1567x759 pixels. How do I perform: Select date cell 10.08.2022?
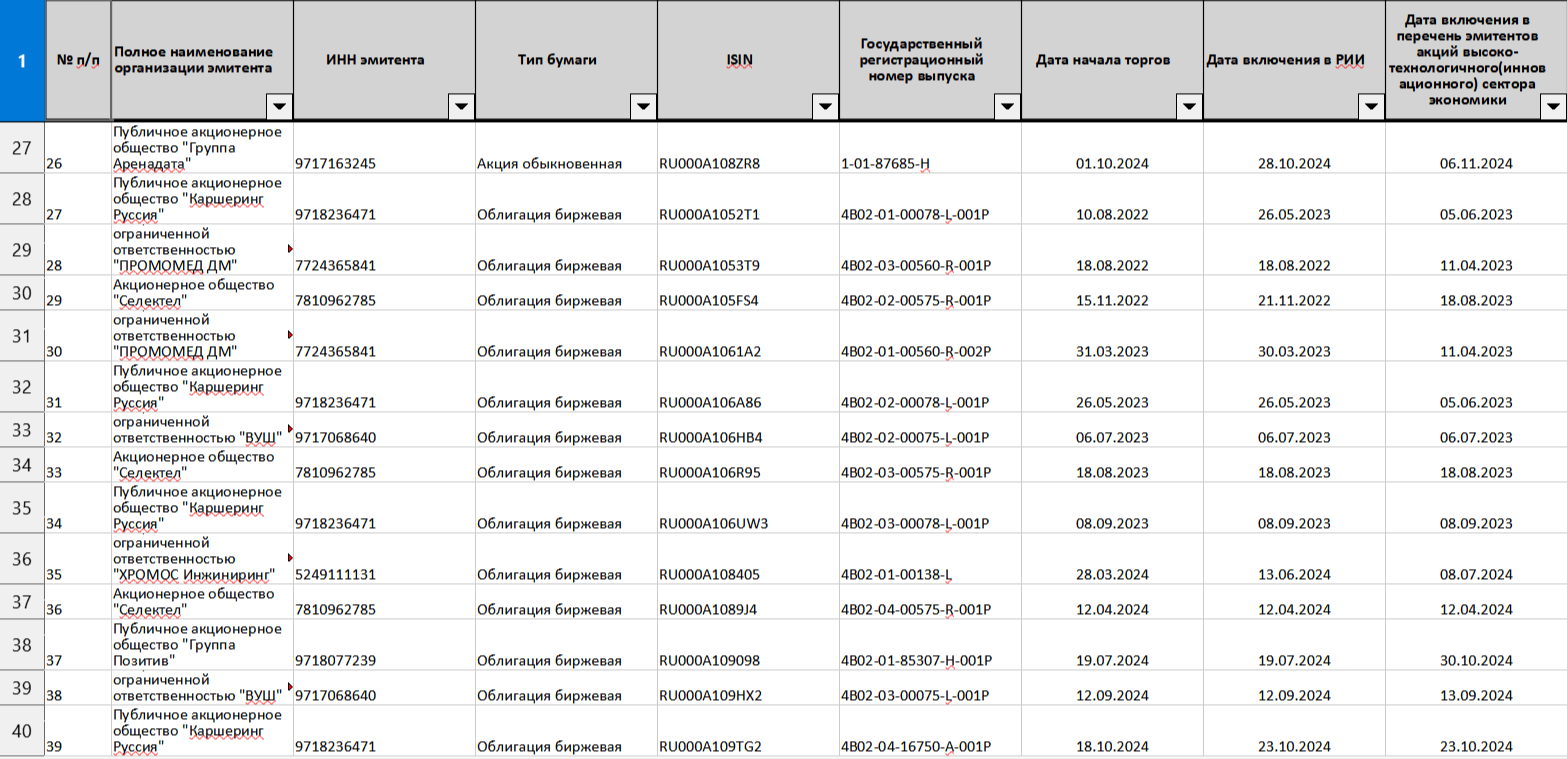pyautogui.click(x=1112, y=199)
